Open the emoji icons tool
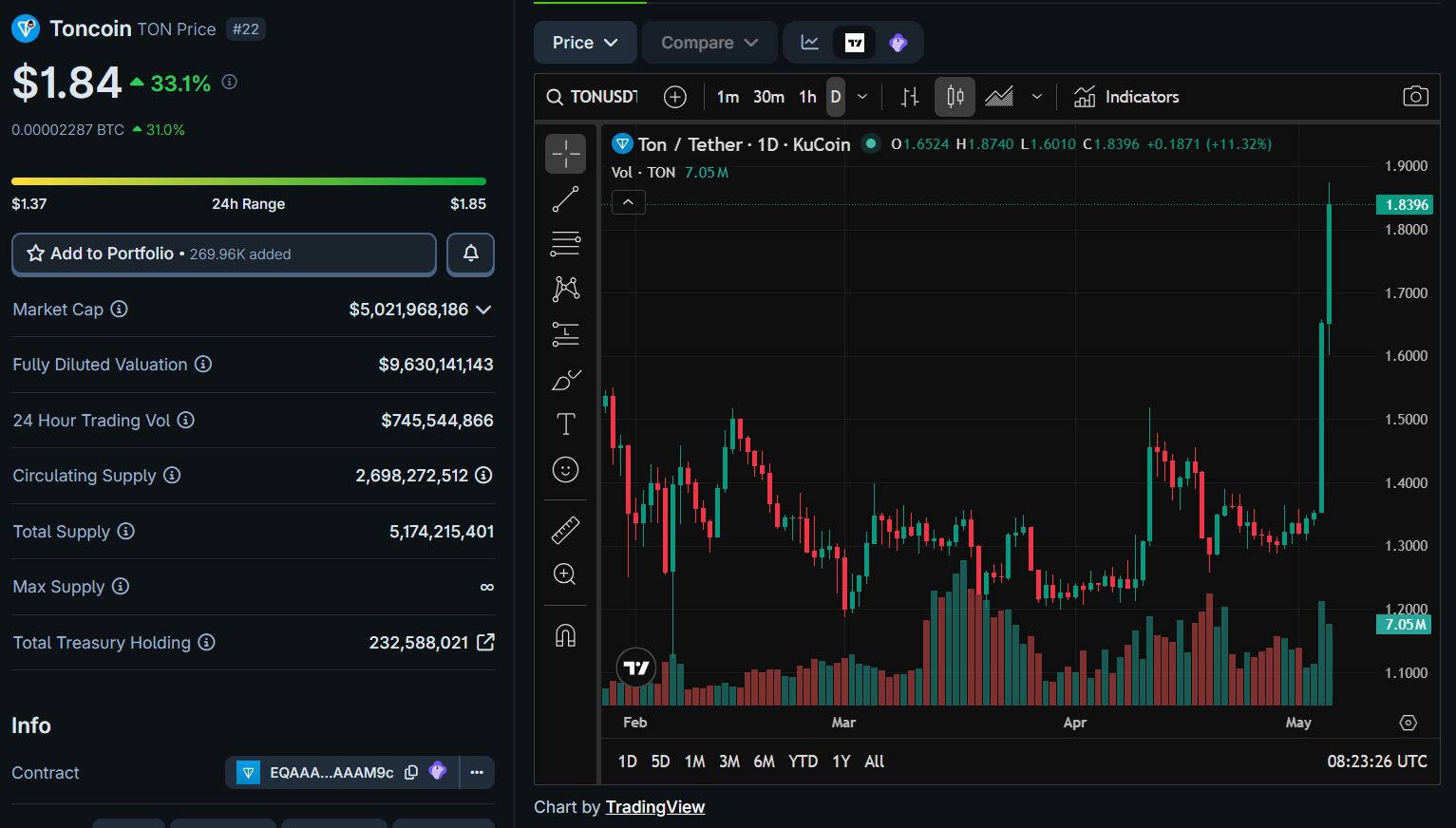The height and width of the screenshot is (828, 1456). tap(565, 470)
